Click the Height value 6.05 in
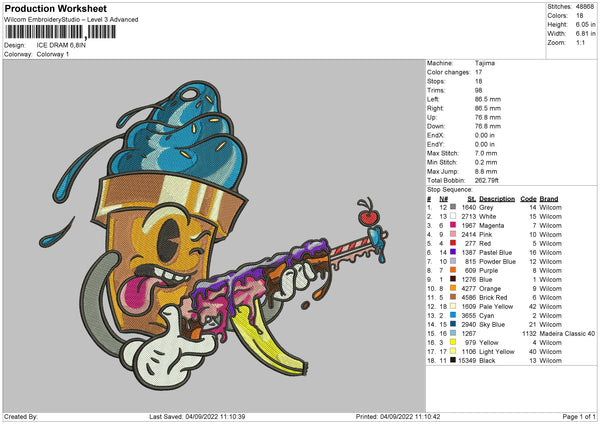This screenshot has width=600, height=424. coord(585,24)
